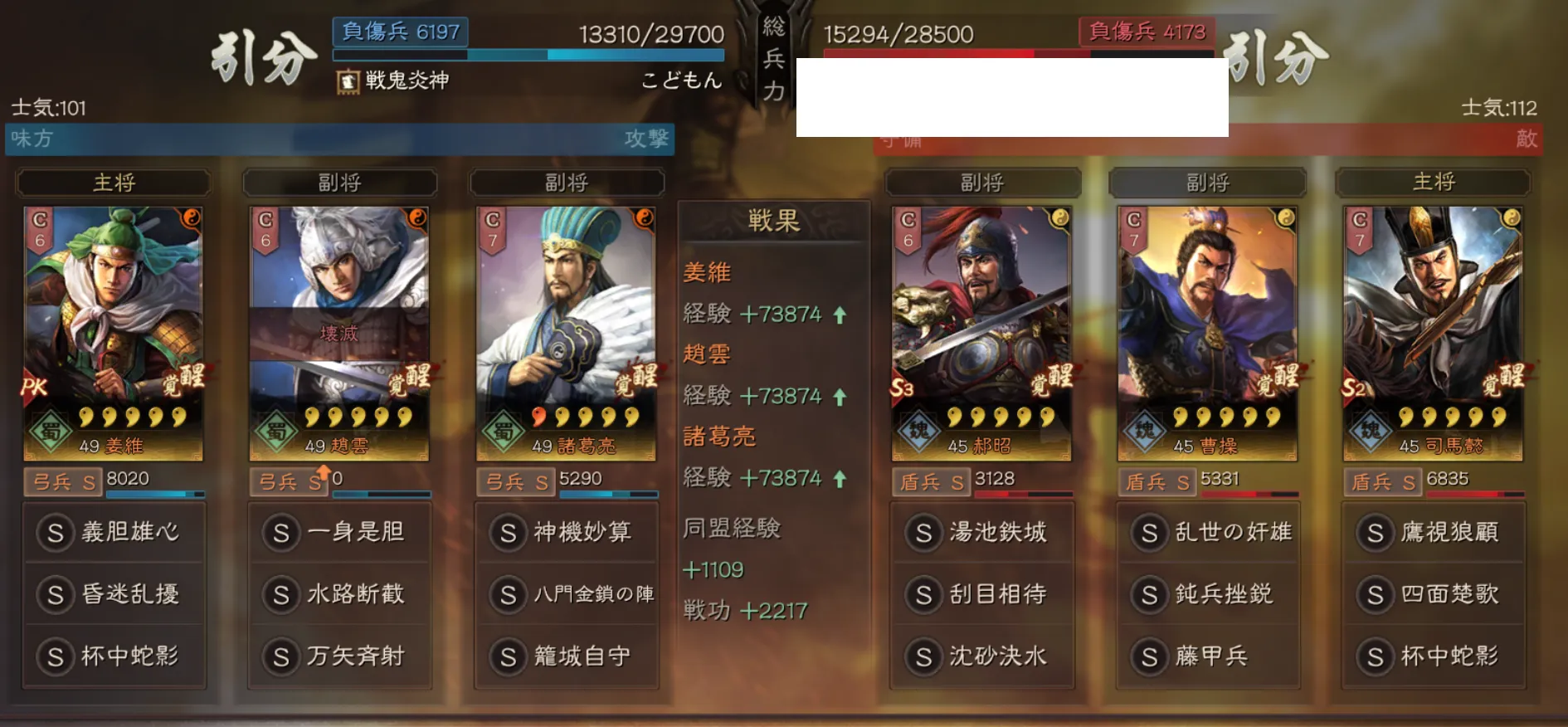The width and height of the screenshot is (1568, 727).
Task: Click the yin-yang icon on 趙雲's card
Action: pos(416,217)
